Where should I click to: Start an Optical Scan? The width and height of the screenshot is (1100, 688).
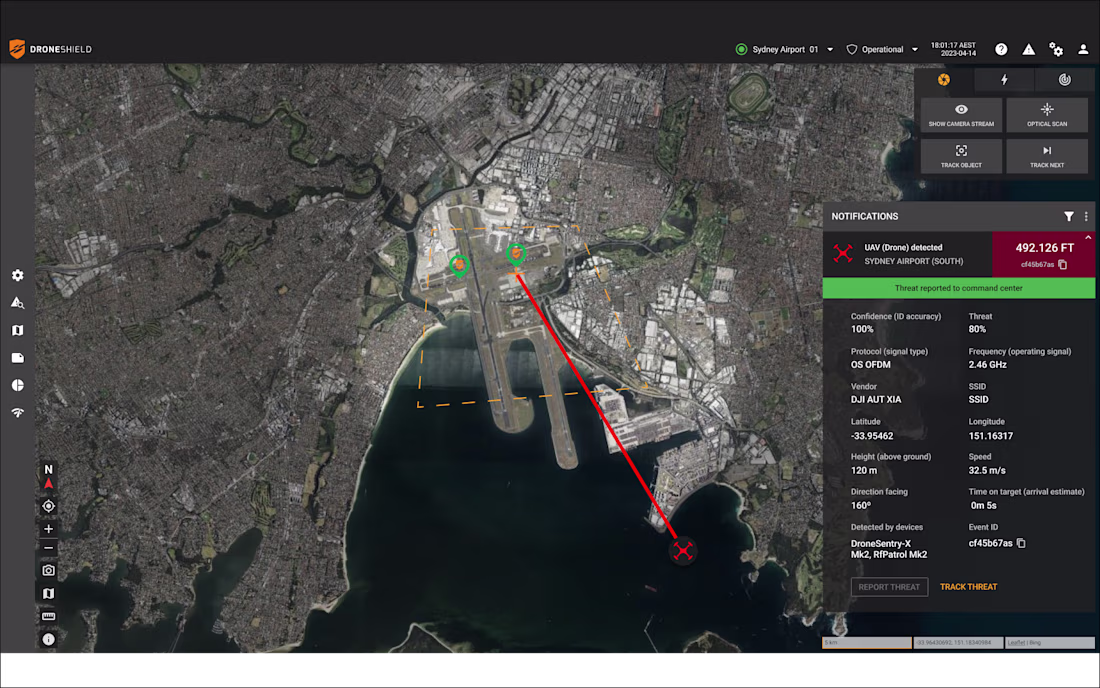[x=1047, y=115]
